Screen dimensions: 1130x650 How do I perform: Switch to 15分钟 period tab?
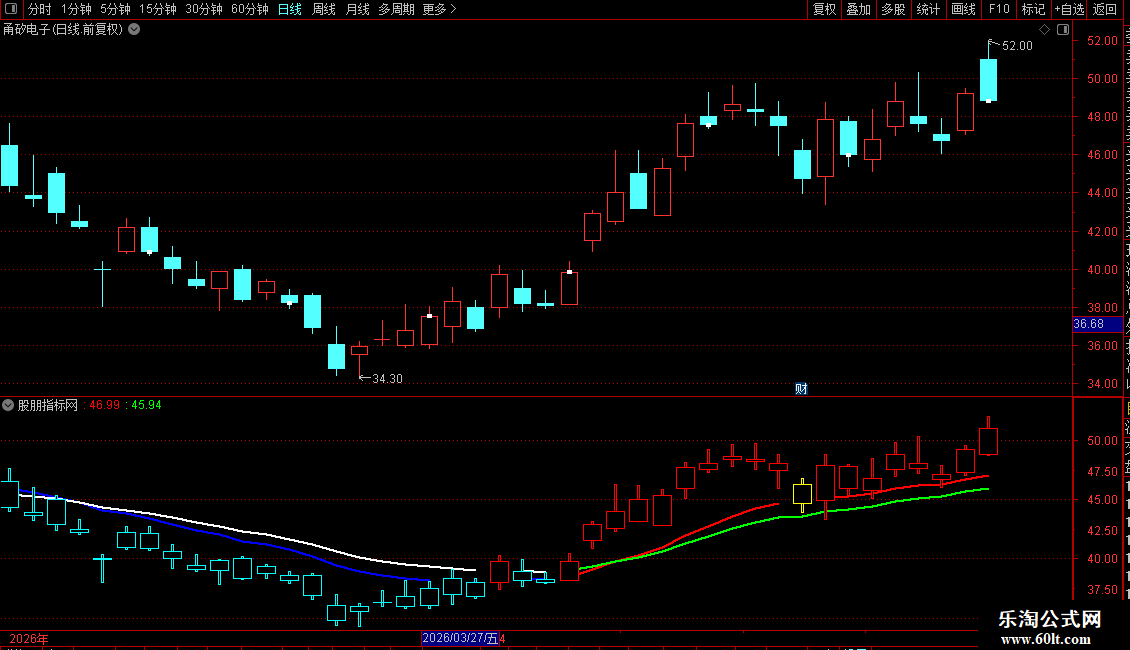click(x=158, y=9)
